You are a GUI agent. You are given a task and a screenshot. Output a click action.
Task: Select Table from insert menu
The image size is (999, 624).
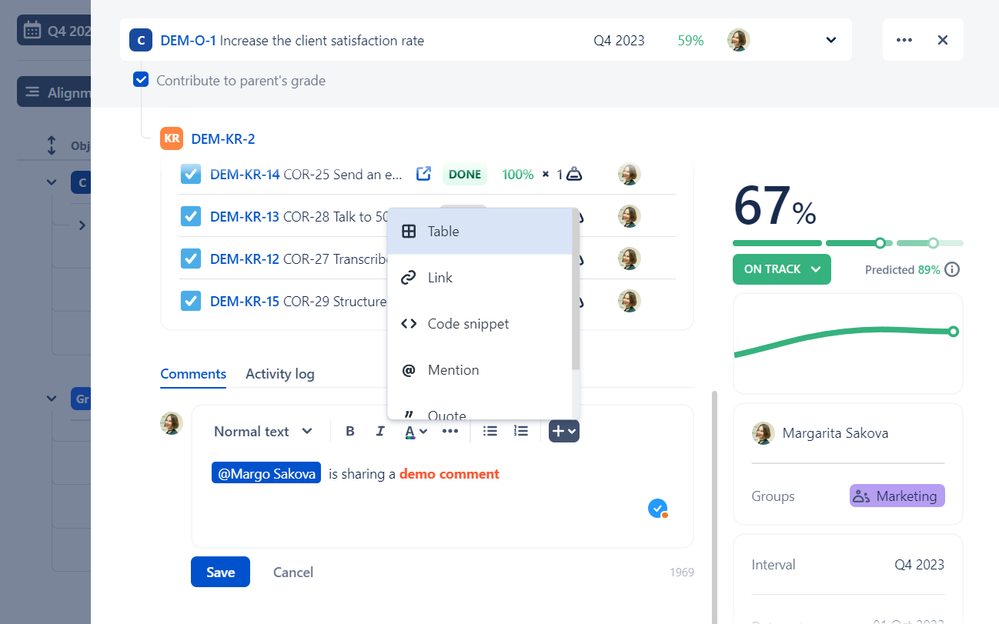click(x=480, y=231)
